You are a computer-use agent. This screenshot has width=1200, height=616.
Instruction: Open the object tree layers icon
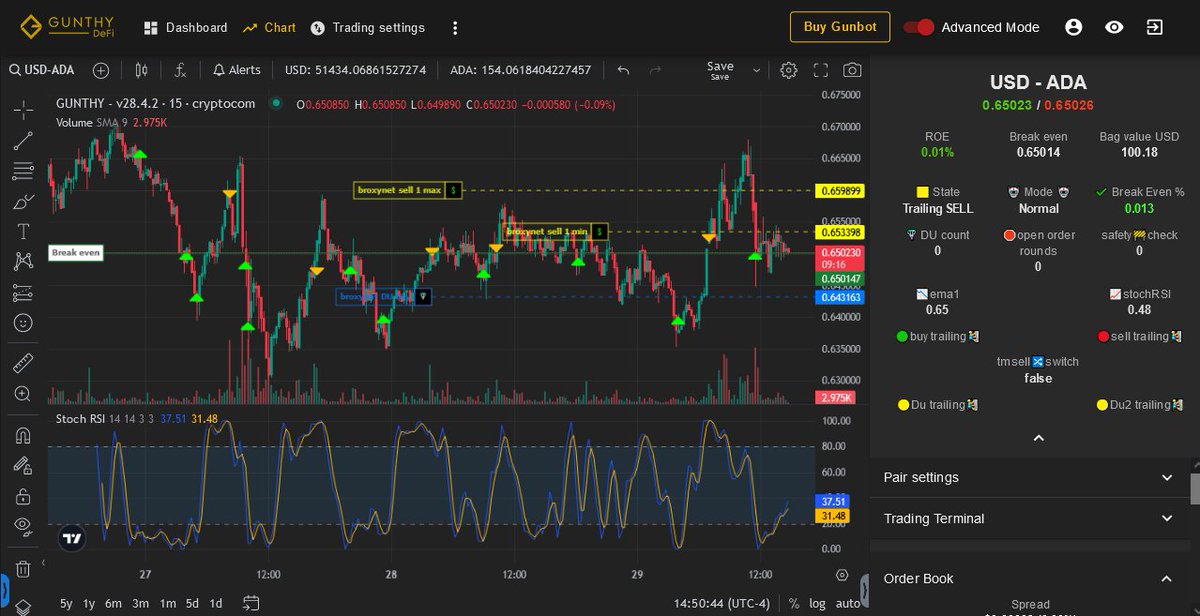click(x=23, y=606)
